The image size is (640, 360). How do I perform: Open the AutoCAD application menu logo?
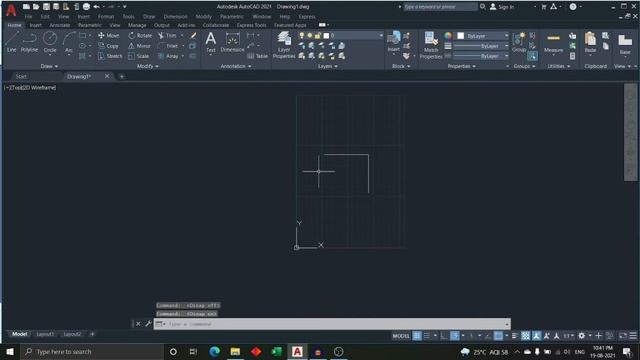11,10
